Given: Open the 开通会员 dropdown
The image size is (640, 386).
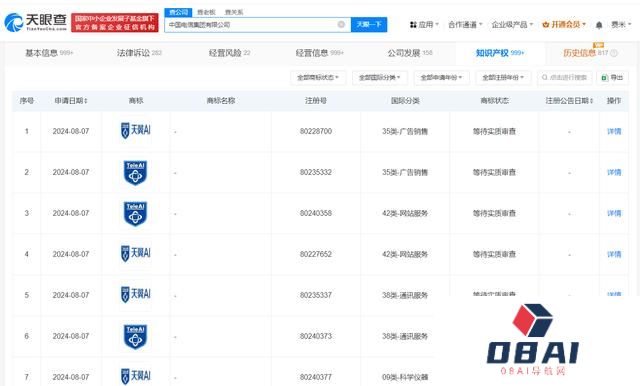Looking at the screenshot, I should point(564,24).
